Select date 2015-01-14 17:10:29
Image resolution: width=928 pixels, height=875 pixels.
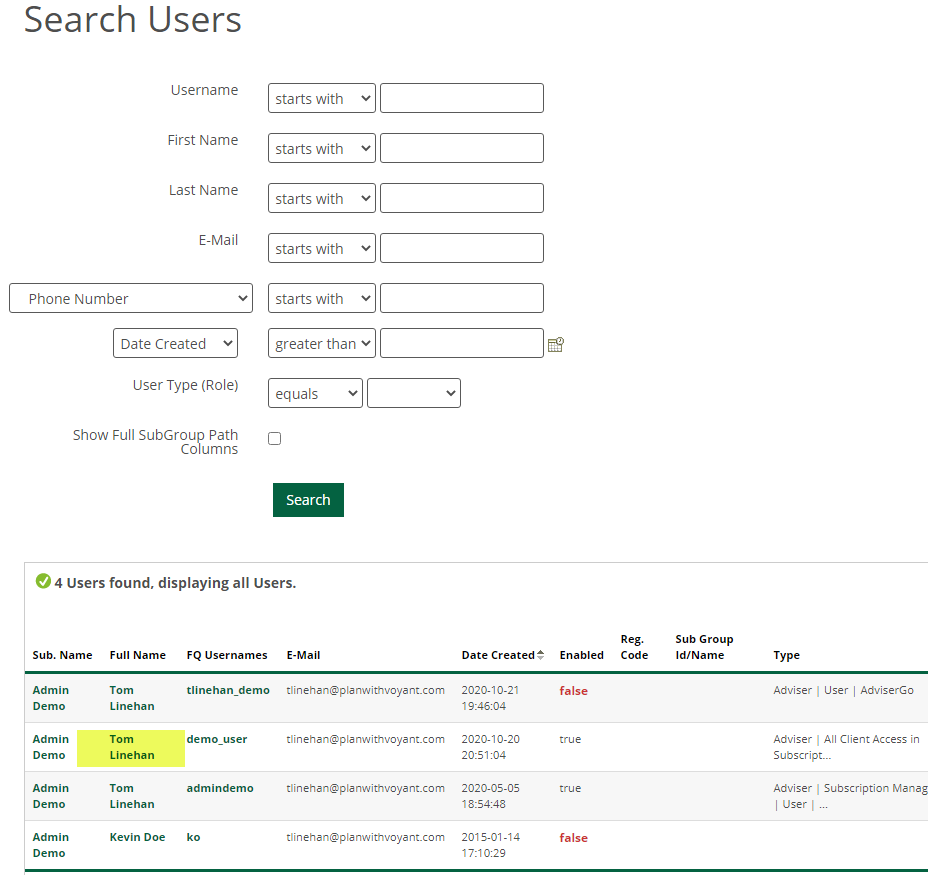490,846
